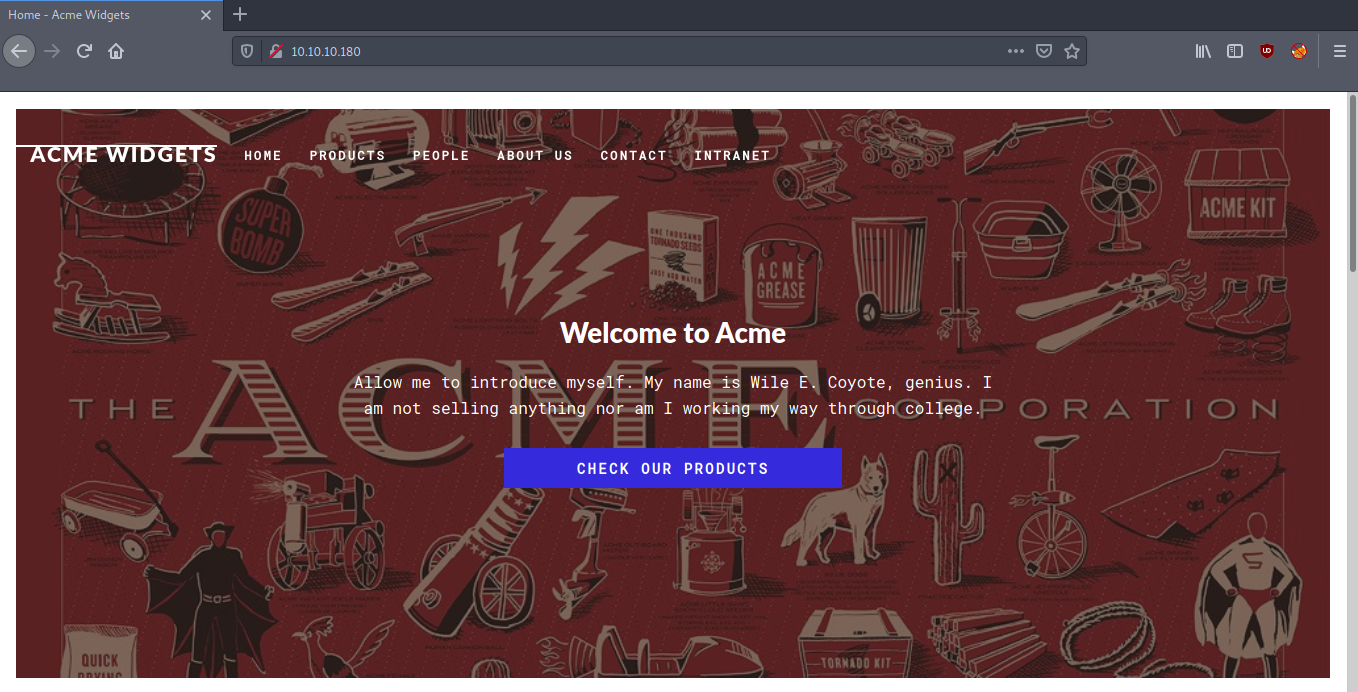This screenshot has height=692, width=1358.
Task: Open the PRODUCTS navigation link
Action: tap(347, 156)
